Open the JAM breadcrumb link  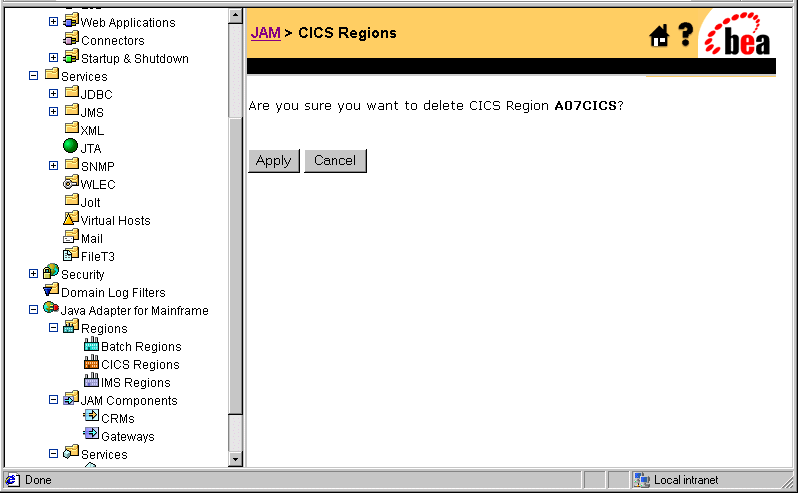coord(266,33)
